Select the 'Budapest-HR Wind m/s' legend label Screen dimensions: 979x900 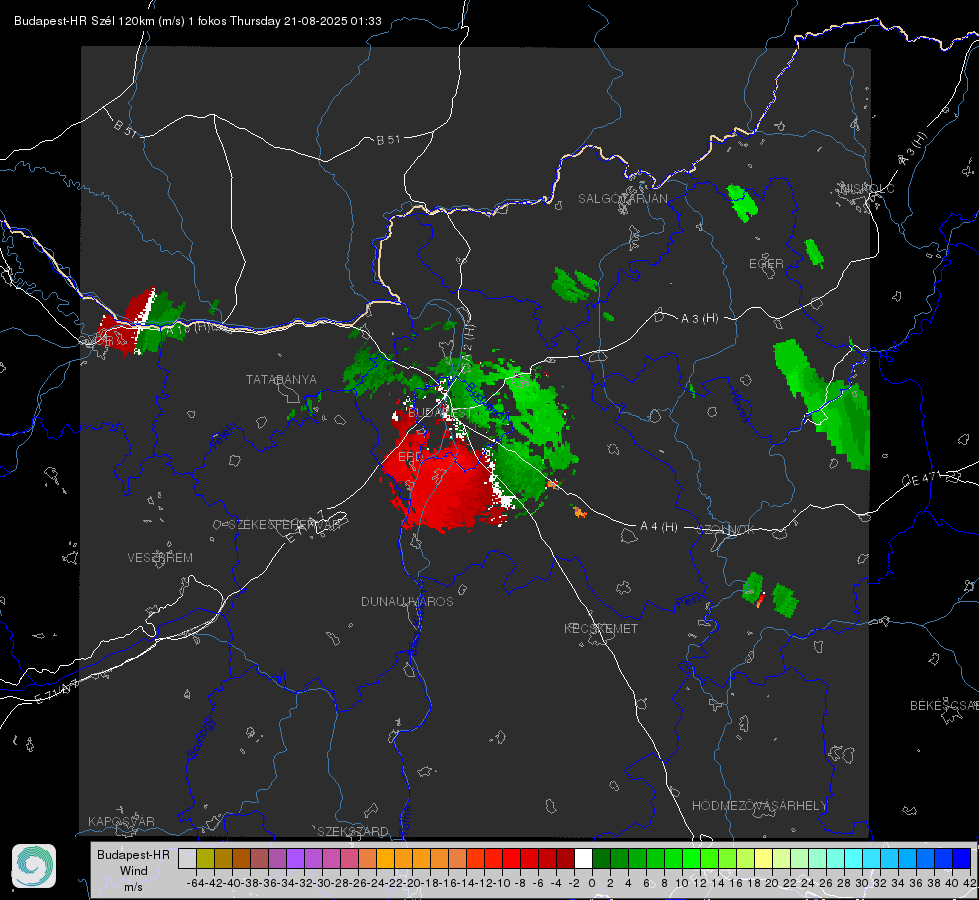[134, 871]
